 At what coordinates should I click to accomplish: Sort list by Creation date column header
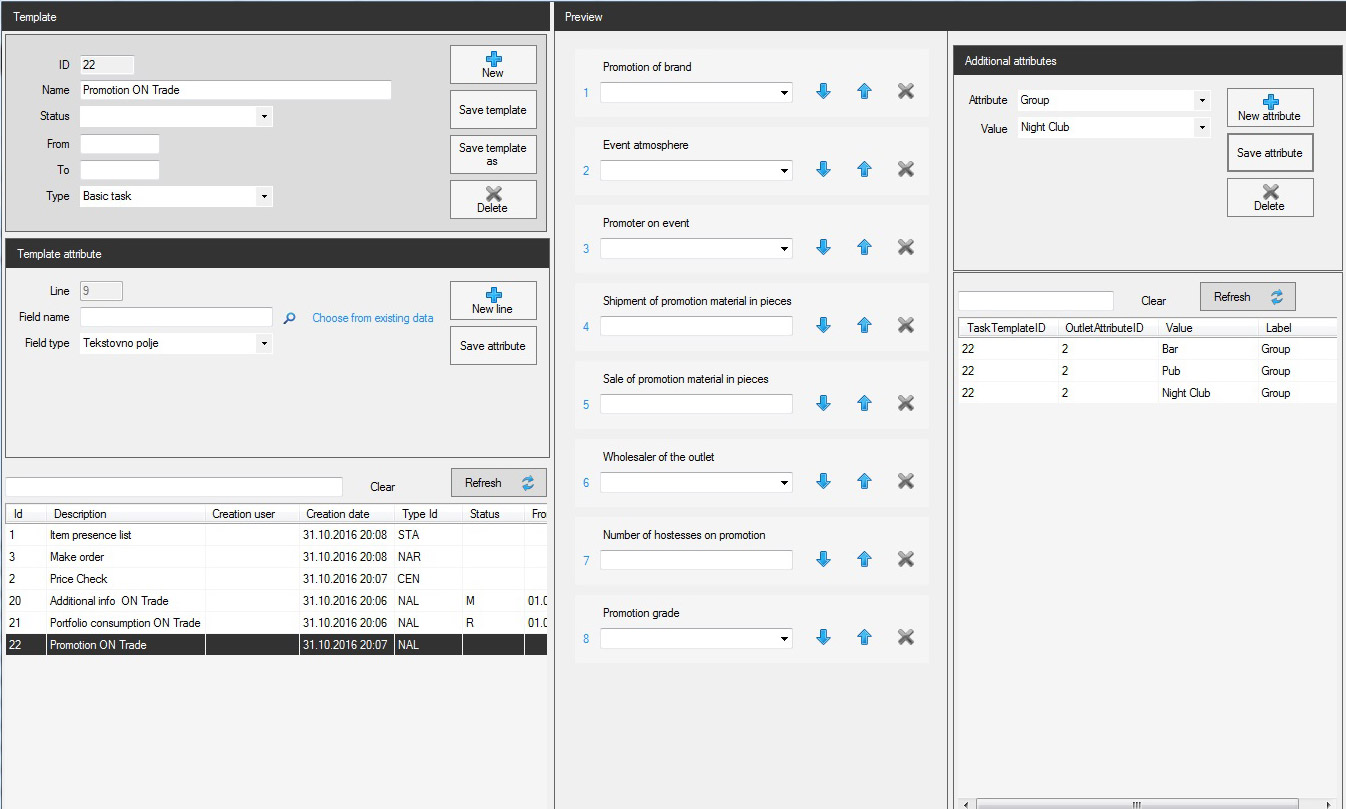tap(337, 514)
